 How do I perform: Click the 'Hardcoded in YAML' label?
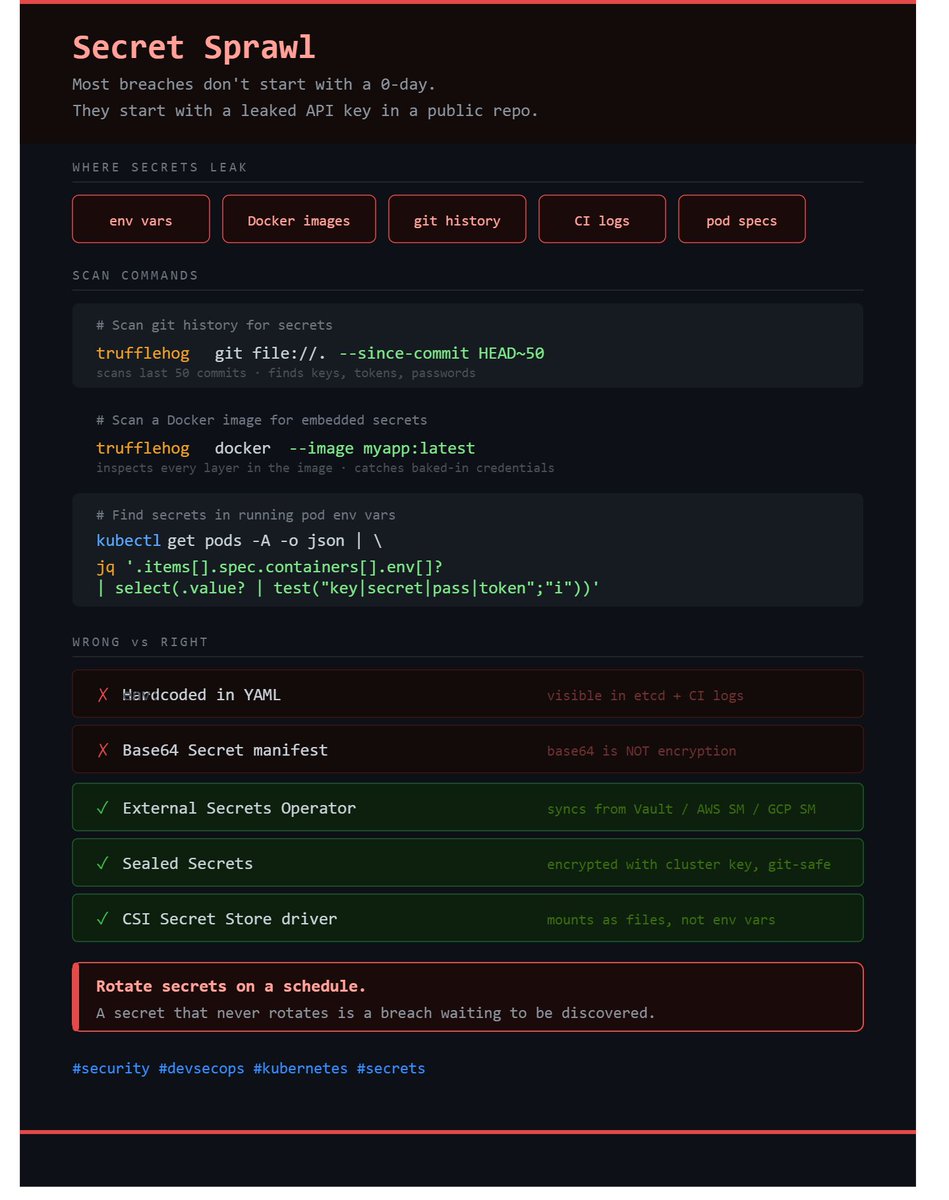click(202, 695)
